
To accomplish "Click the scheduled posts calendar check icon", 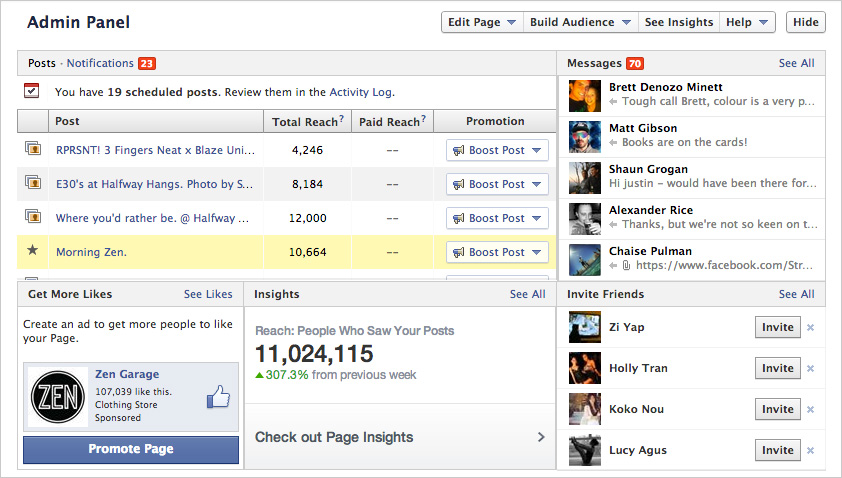I will (32, 91).
